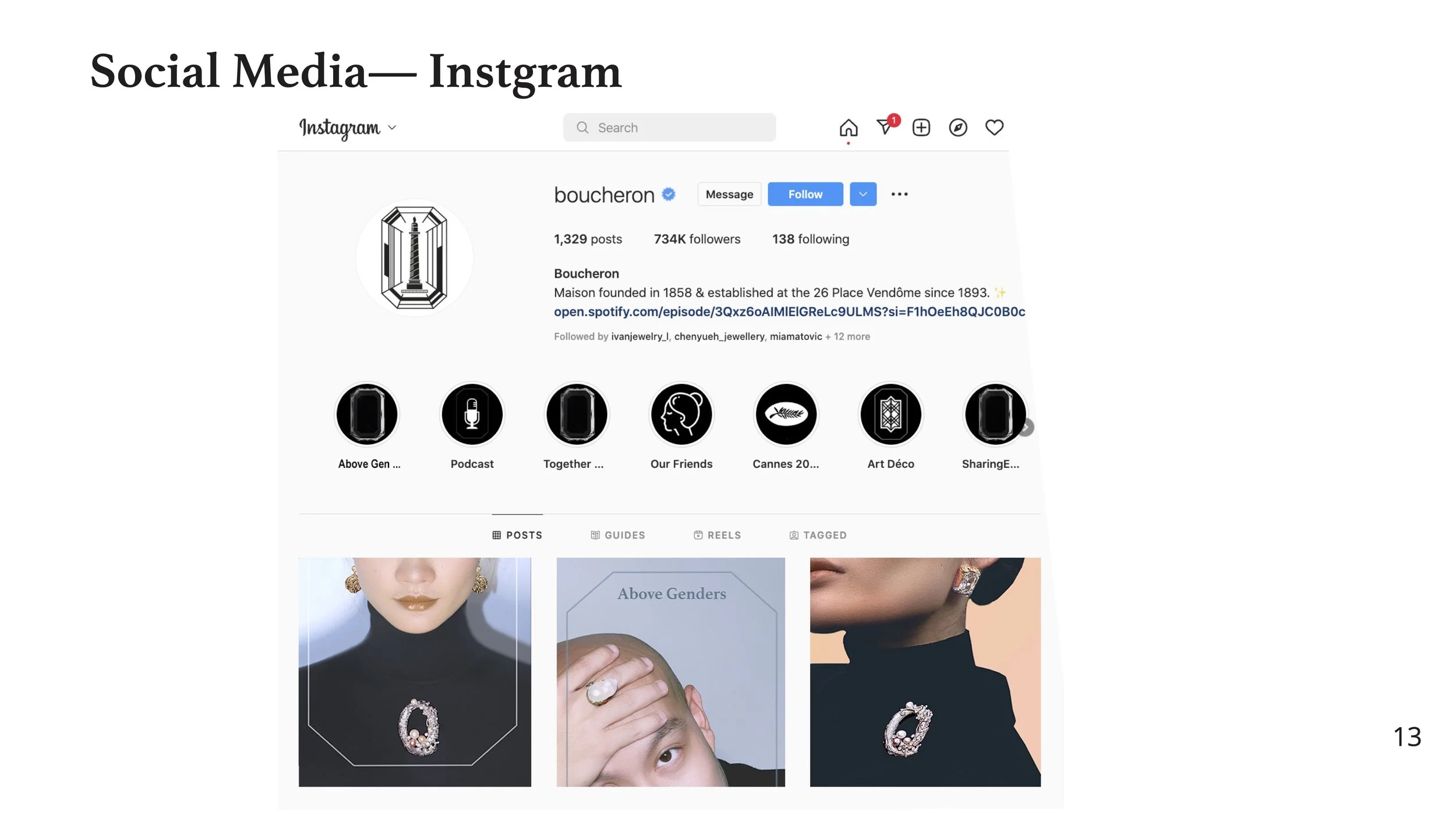
Task: Expand the suggested accounts arrow beside Follow
Action: 863,194
